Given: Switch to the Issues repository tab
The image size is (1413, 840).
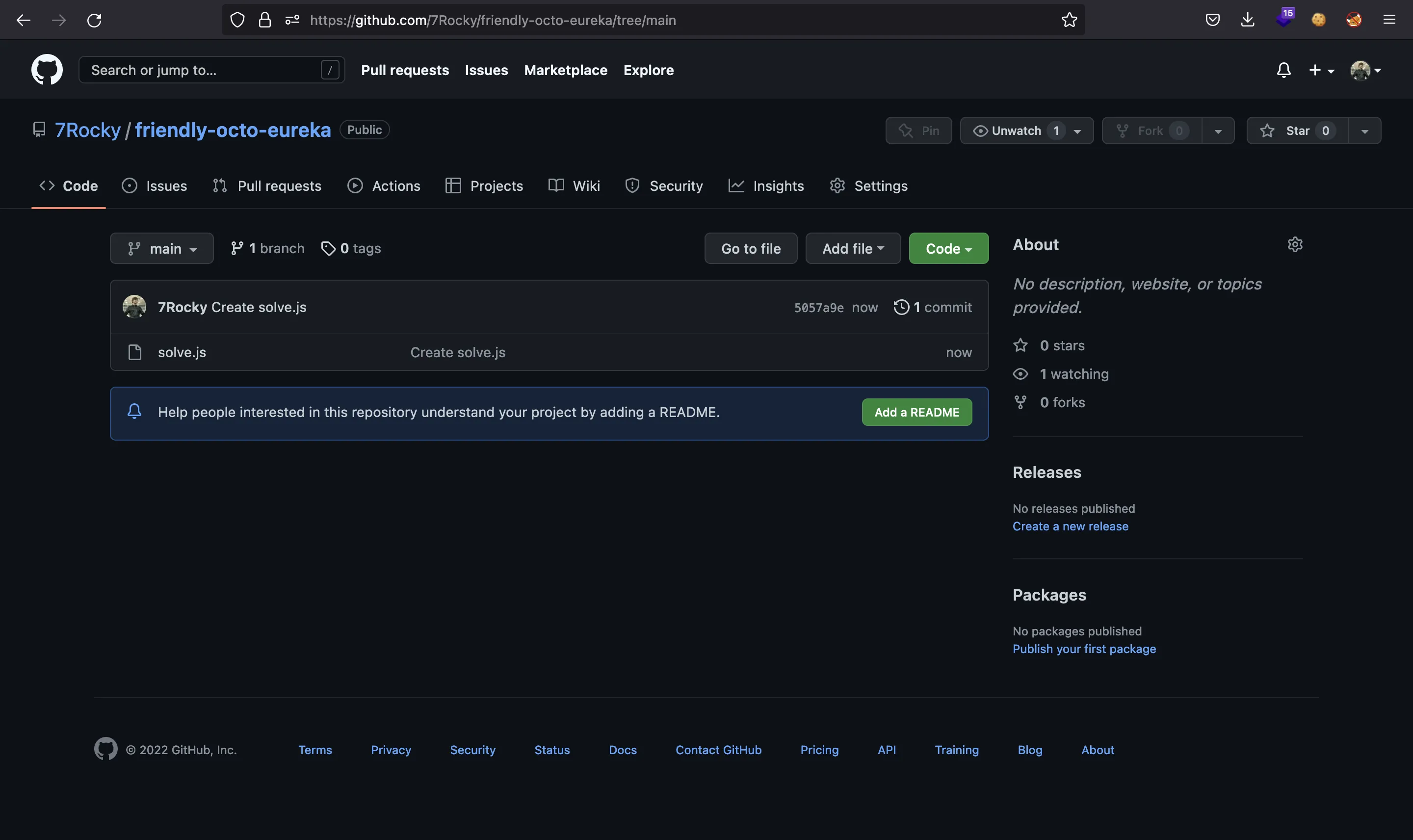Looking at the screenshot, I should click(x=154, y=185).
